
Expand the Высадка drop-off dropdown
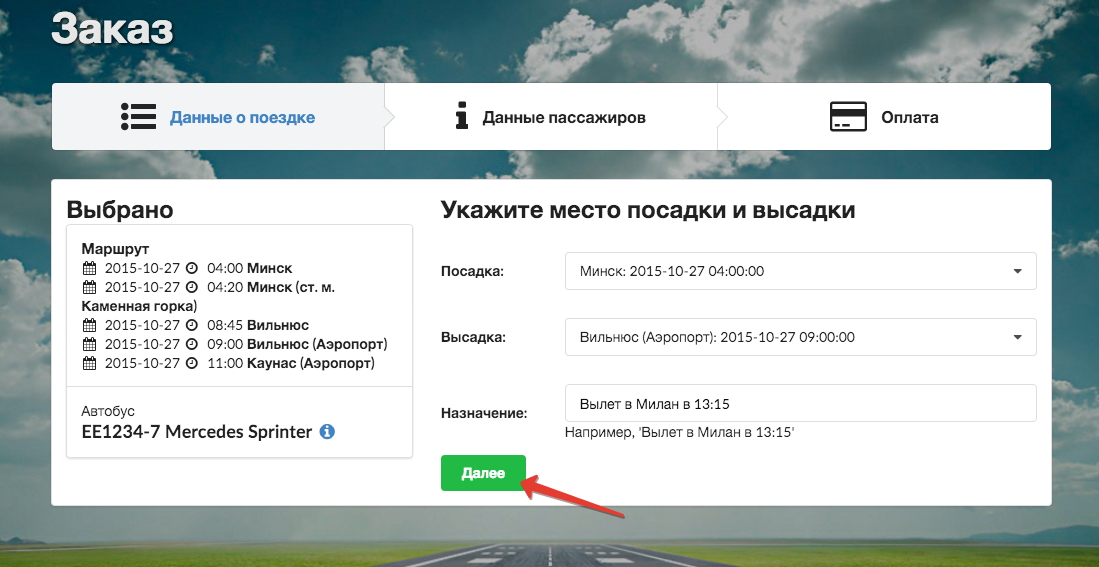click(x=800, y=337)
